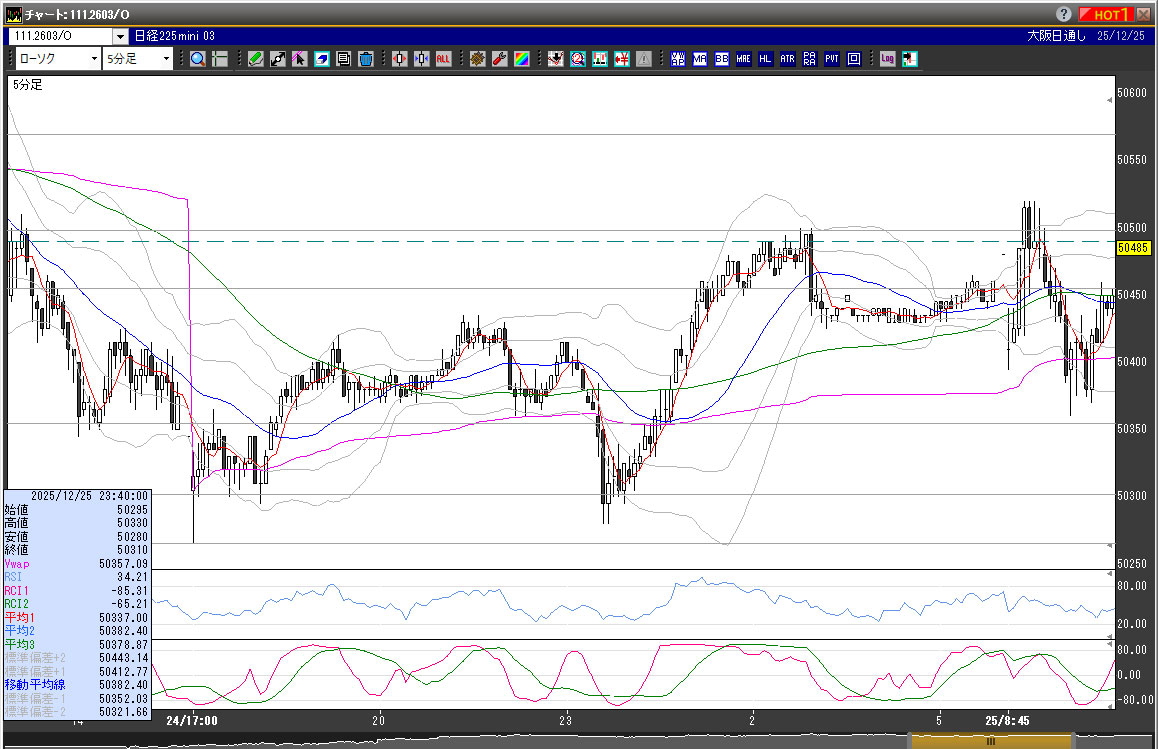Click the red HOT1 button
This screenshot has width=1158, height=749.
(1106, 14)
